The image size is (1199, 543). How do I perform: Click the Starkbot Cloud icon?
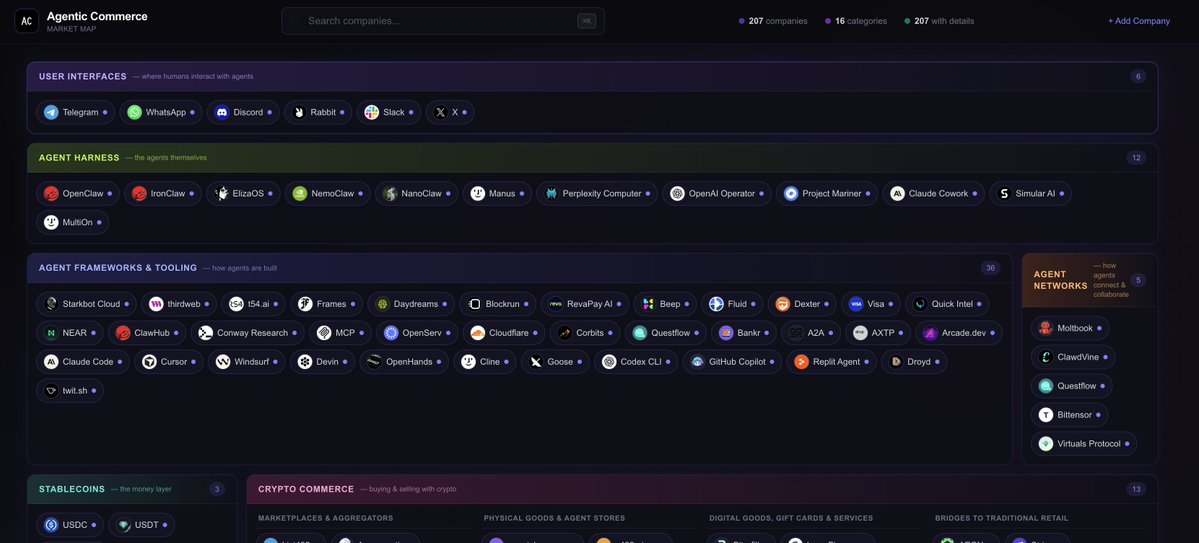tap(51, 304)
